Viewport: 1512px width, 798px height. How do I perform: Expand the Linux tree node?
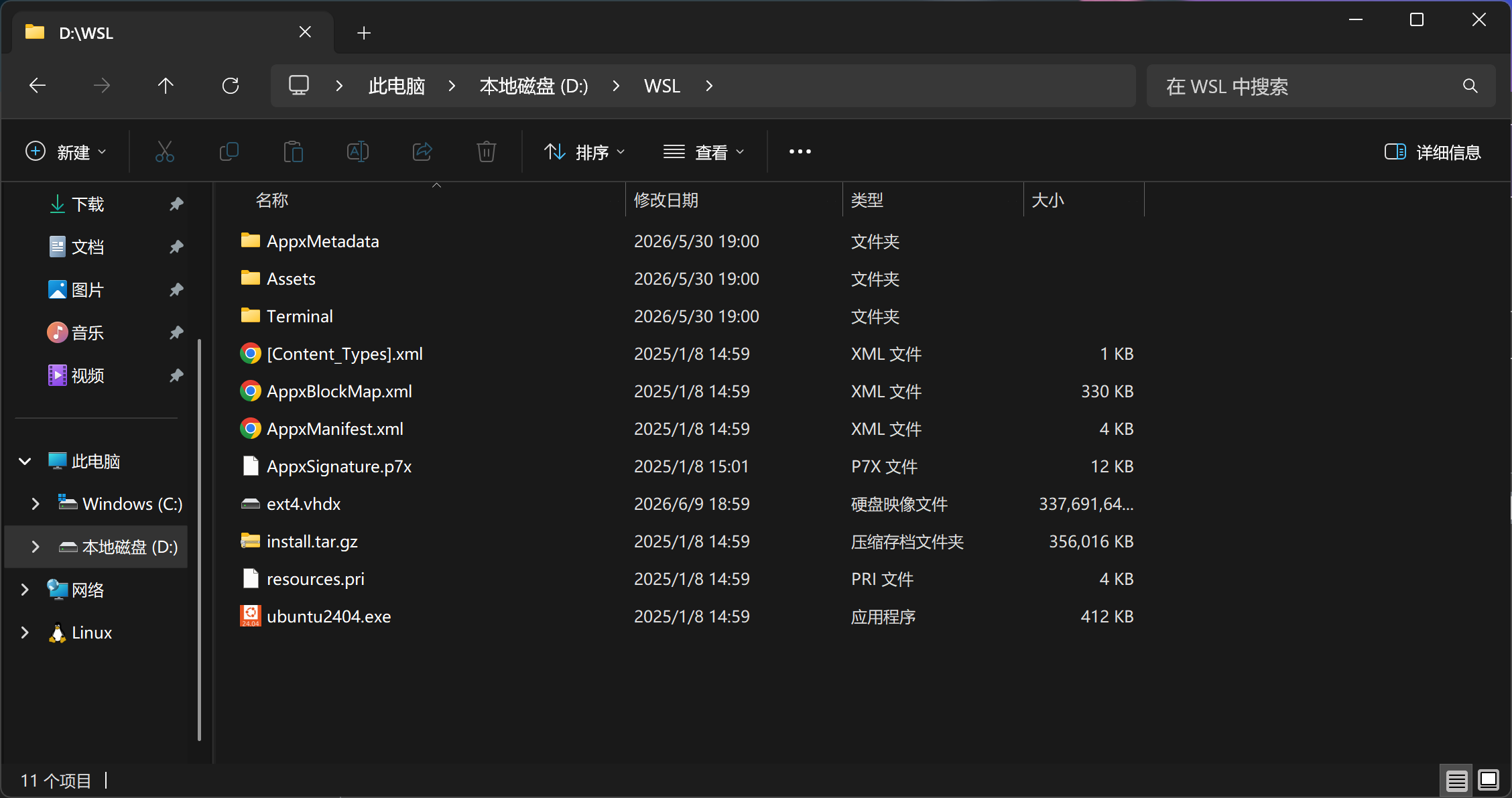pyautogui.click(x=25, y=633)
